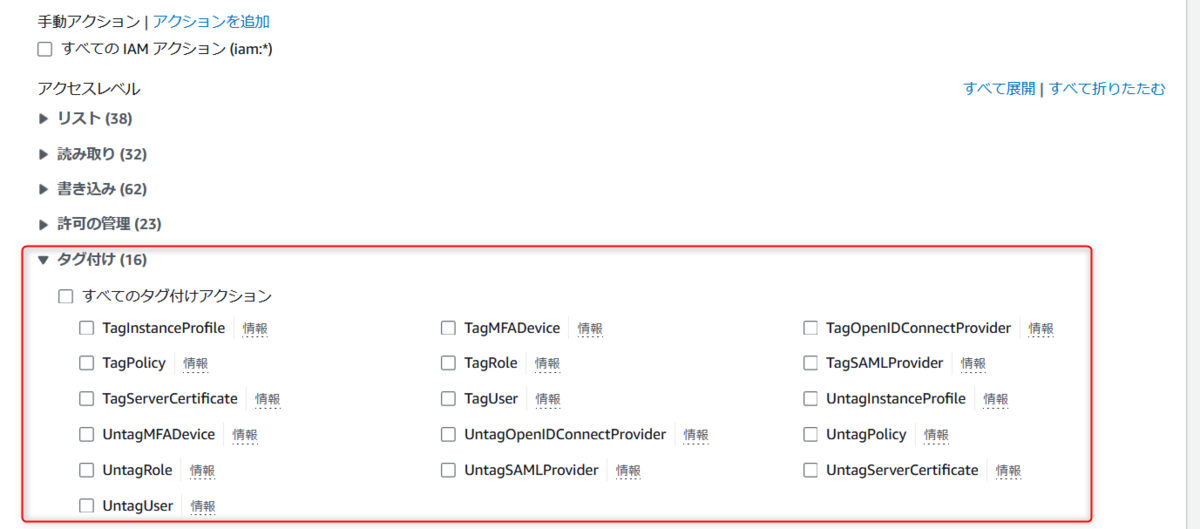Image resolution: width=1200 pixels, height=529 pixels.
Task: Check the UntagPolicy checkbox
Action: (x=811, y=435)
